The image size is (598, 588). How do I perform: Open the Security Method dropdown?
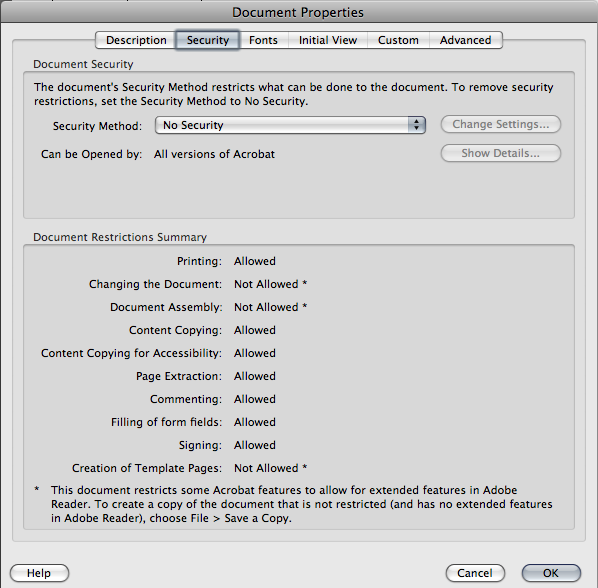coord(290,125)
